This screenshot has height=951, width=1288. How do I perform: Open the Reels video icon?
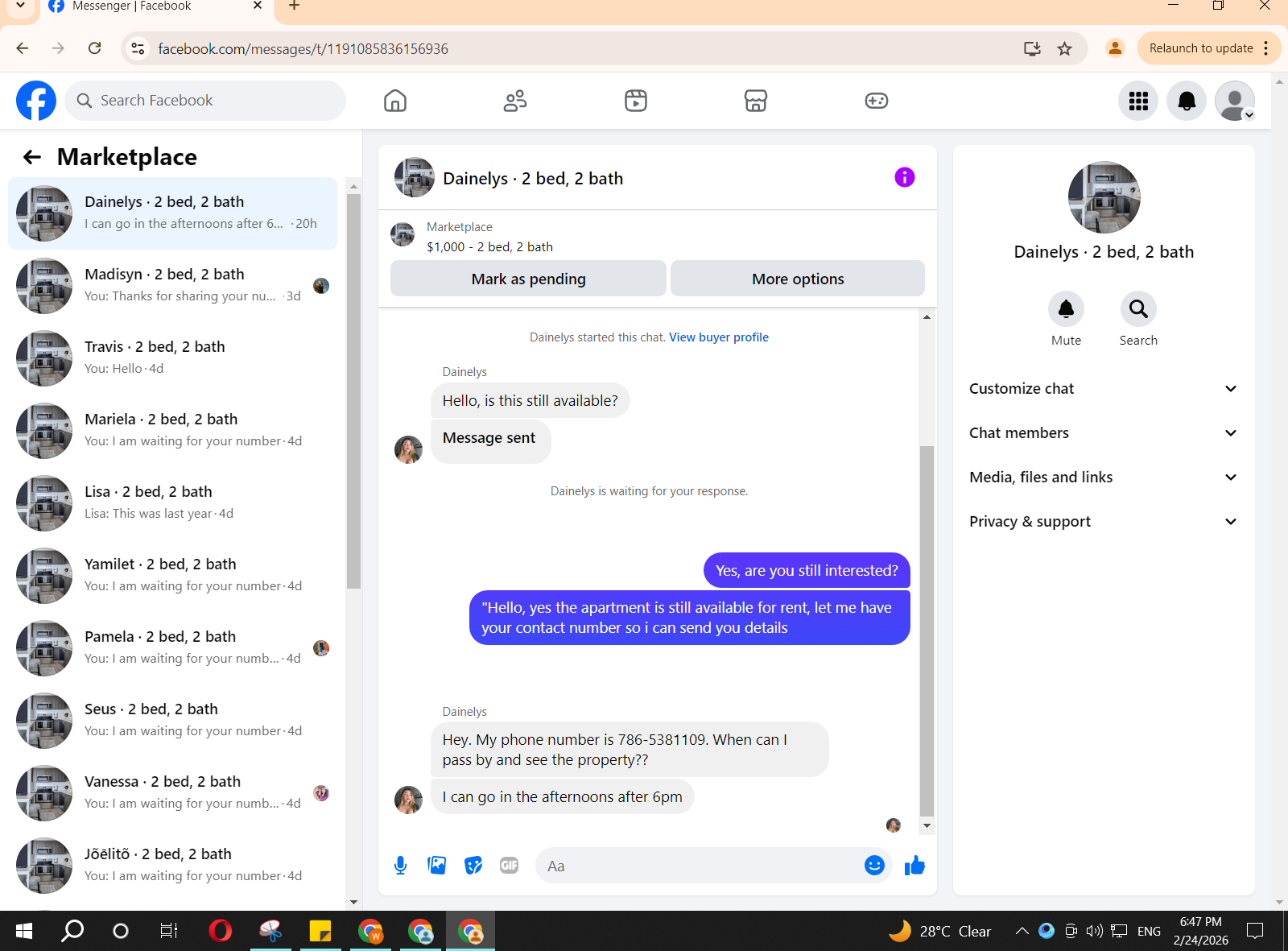pos(636,101)
